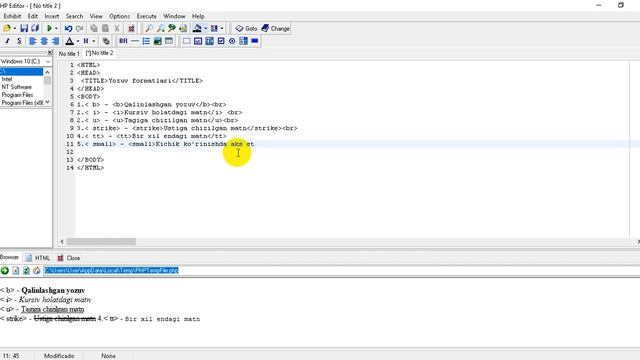Run the page with the green play icon
The height and width of the screenshot is (360, 640).
pyautogui.click(x=49, y=28)
